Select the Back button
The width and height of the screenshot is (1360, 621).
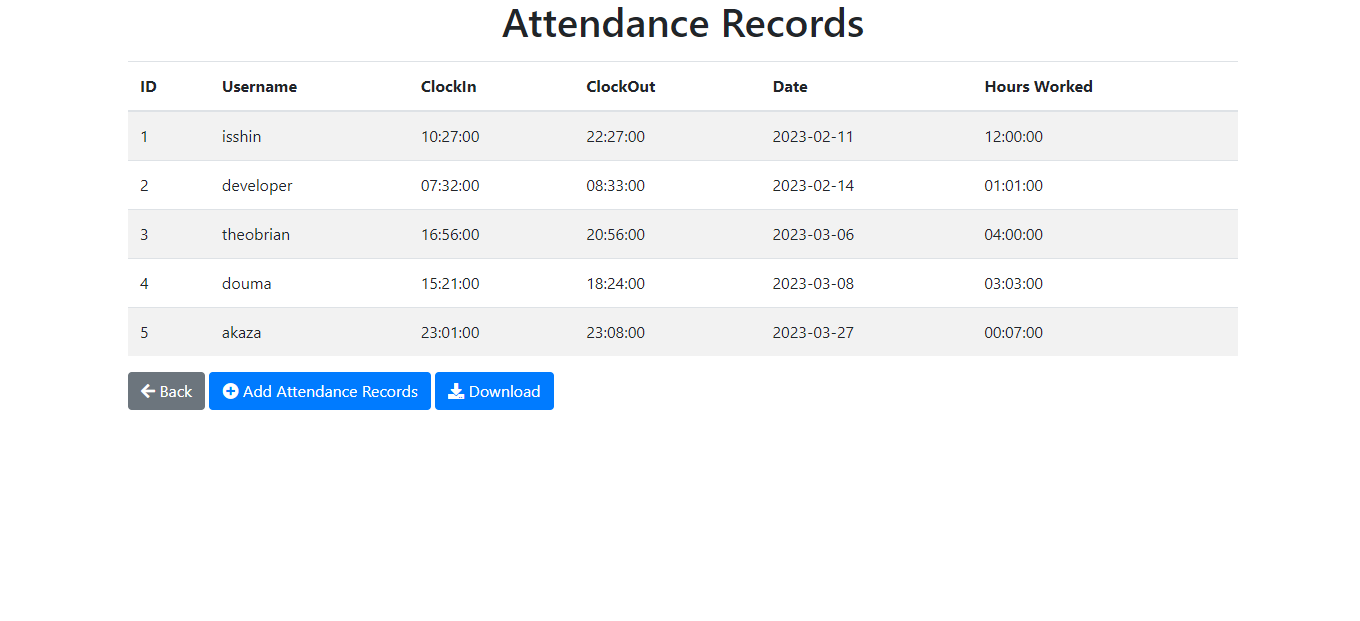pos(166,391)
